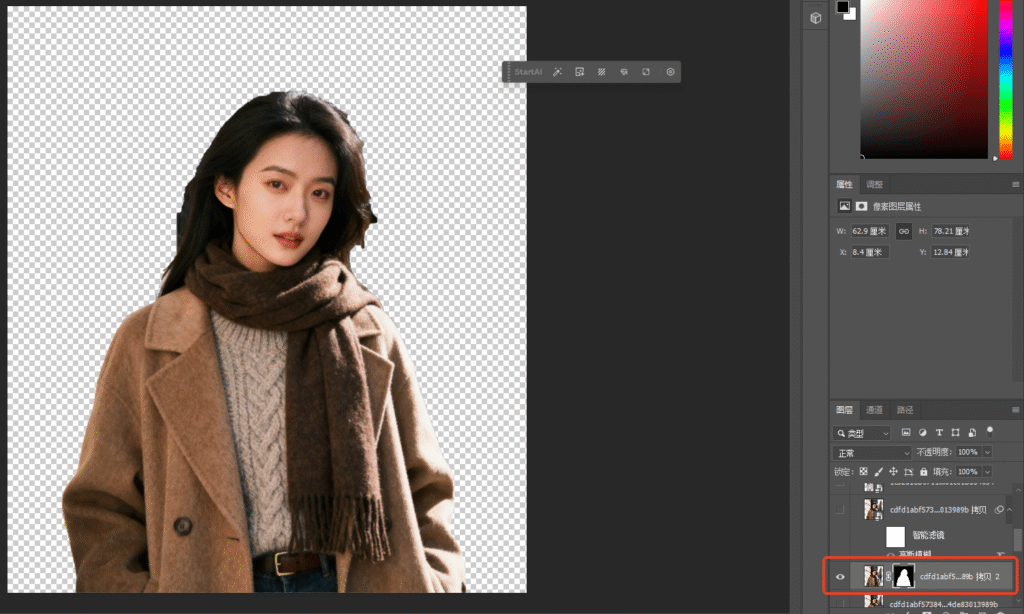Hide the 拷贝 2 layer using eye icon
This screenshot has width=1024, height=614.
coord(840,577)
